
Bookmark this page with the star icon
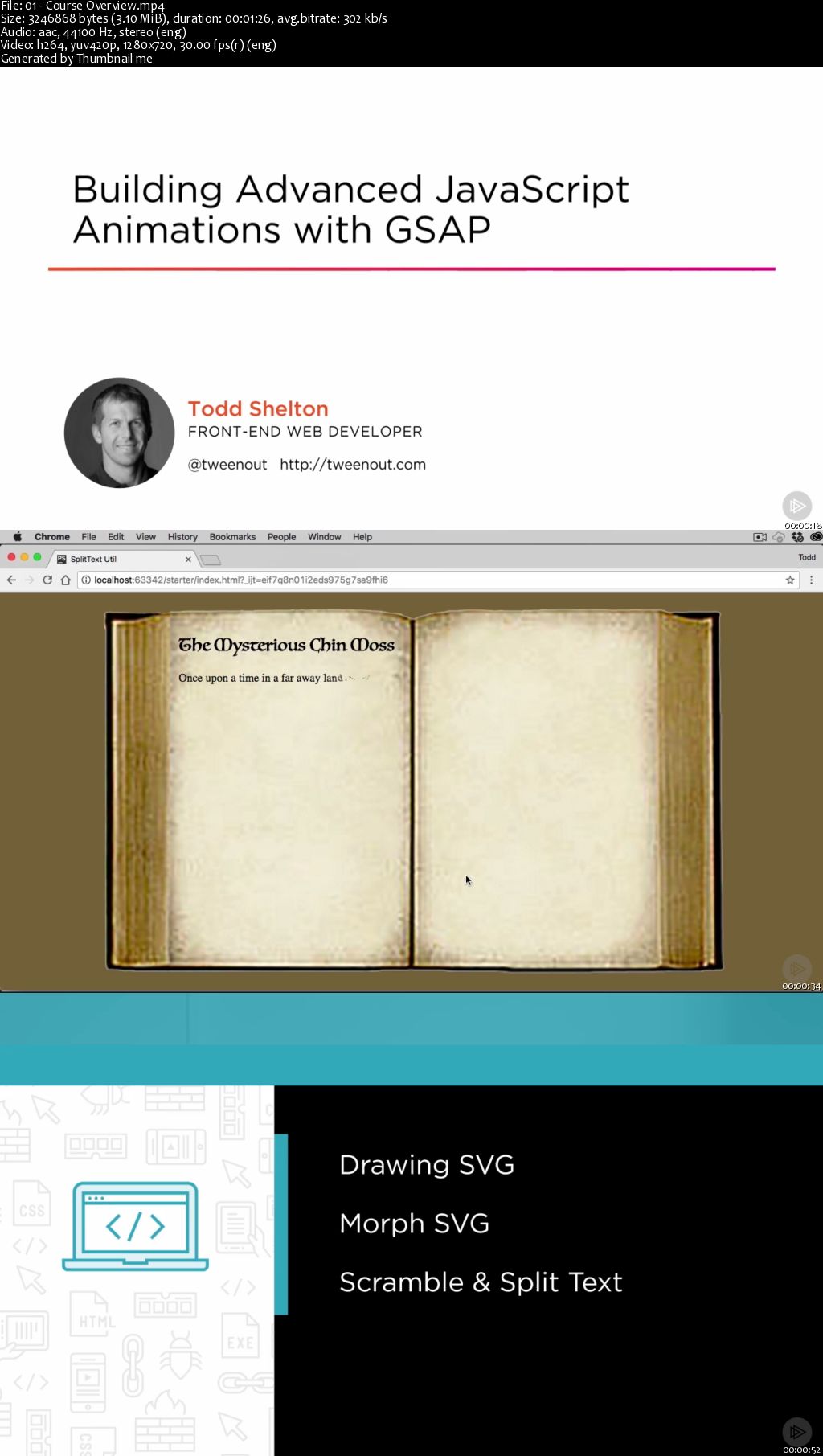790,580
